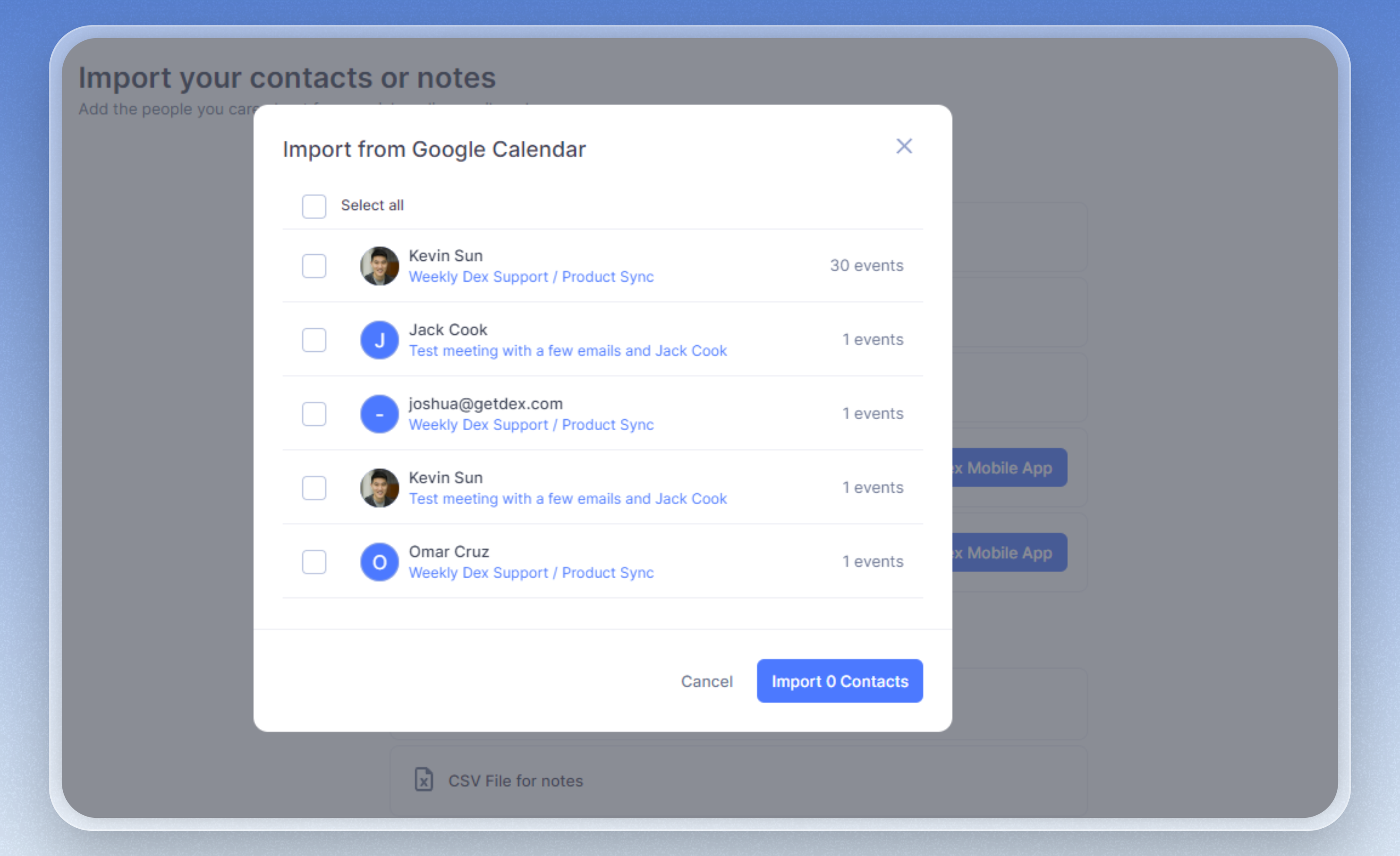
Task: Select the Jack Cook checkbox
Action: (314, 340)
